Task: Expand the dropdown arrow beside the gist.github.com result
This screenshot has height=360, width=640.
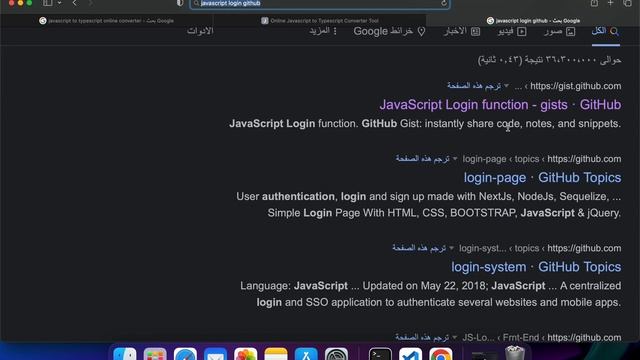Action: (507, 86)
